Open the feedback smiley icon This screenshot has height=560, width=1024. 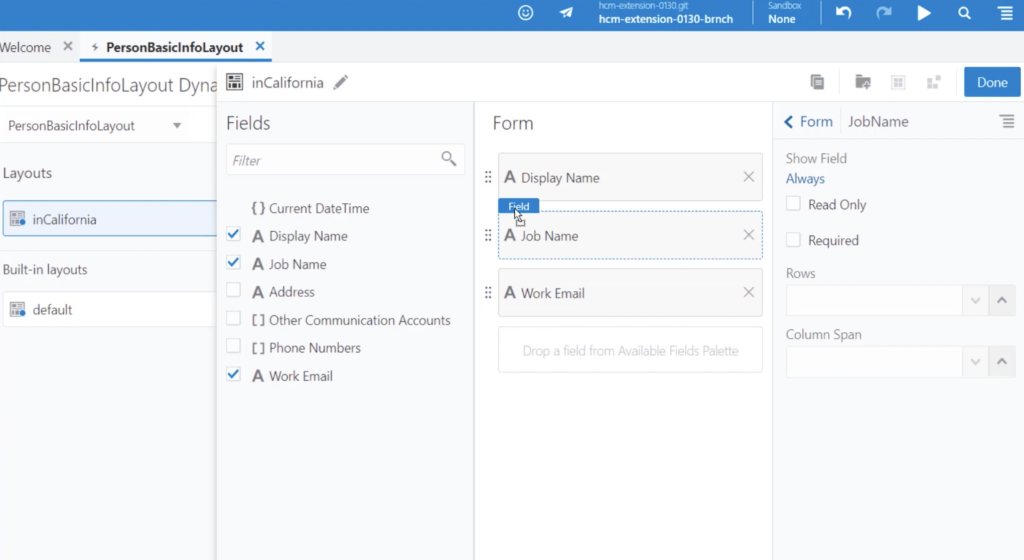coord(525,13)
